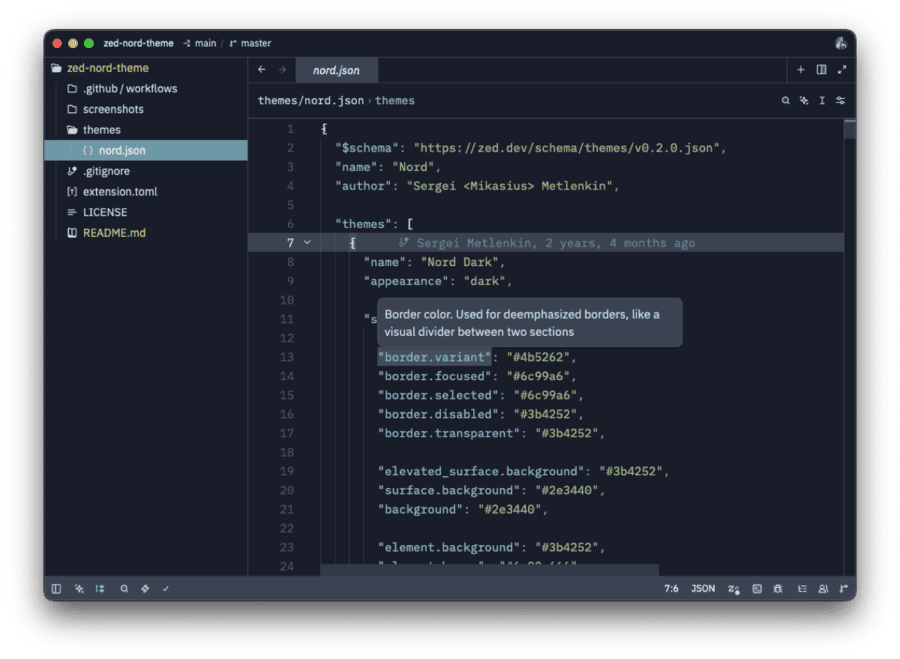Click "border.selected" on line 15
Viewport: 900px width, 659px height.
pos(438,395)
